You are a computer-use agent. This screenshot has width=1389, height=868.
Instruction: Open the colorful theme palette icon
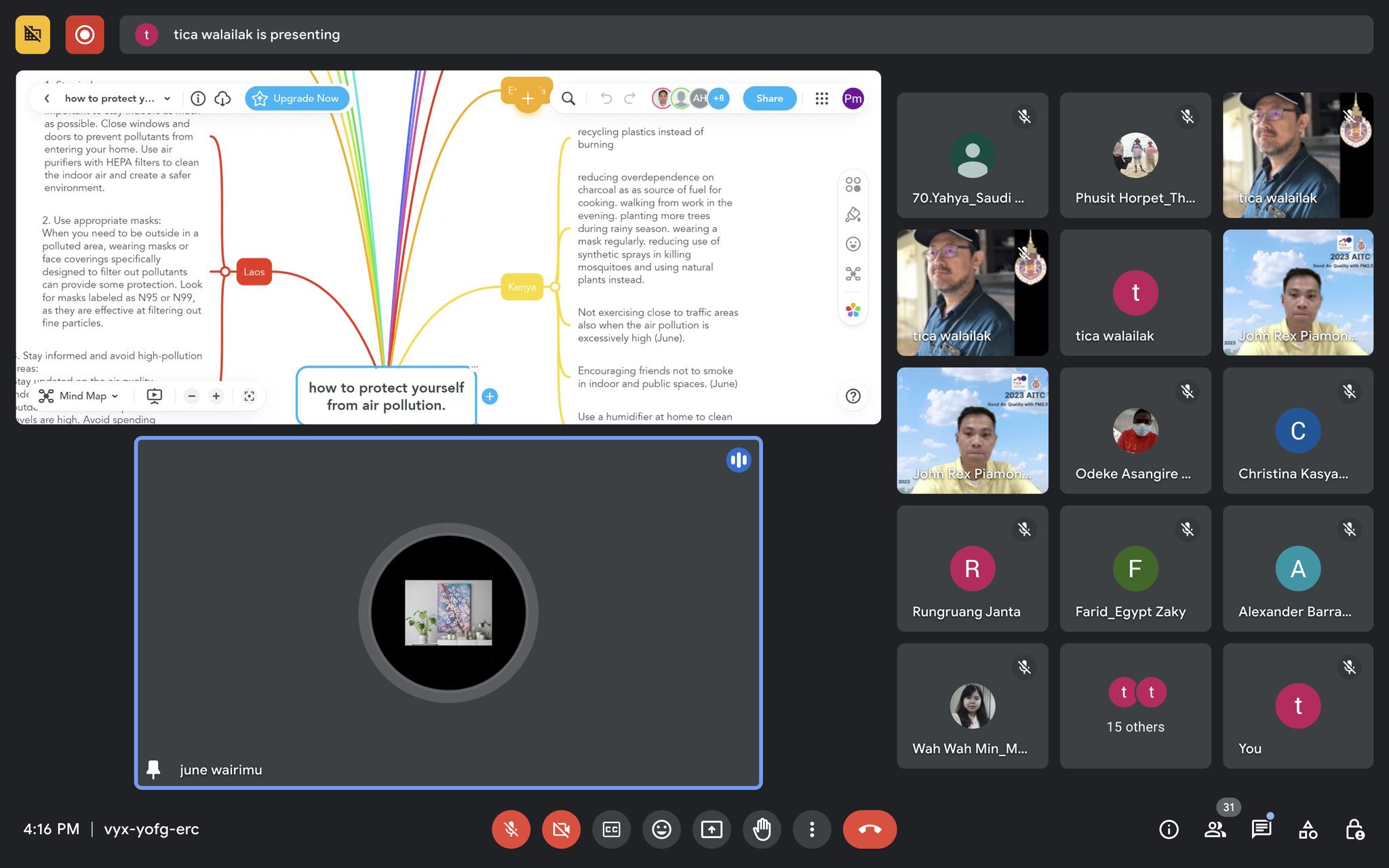pos(853,310)
